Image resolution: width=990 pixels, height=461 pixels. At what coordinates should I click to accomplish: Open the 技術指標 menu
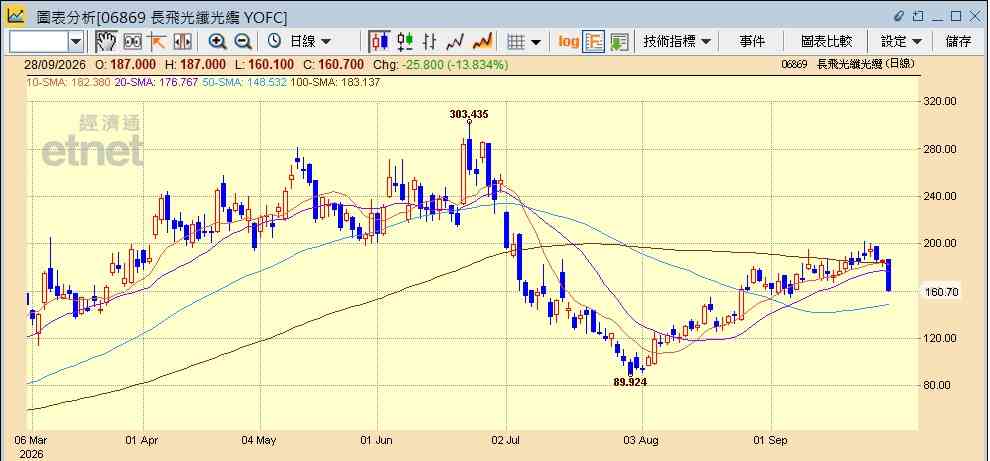tap(677, 42)
